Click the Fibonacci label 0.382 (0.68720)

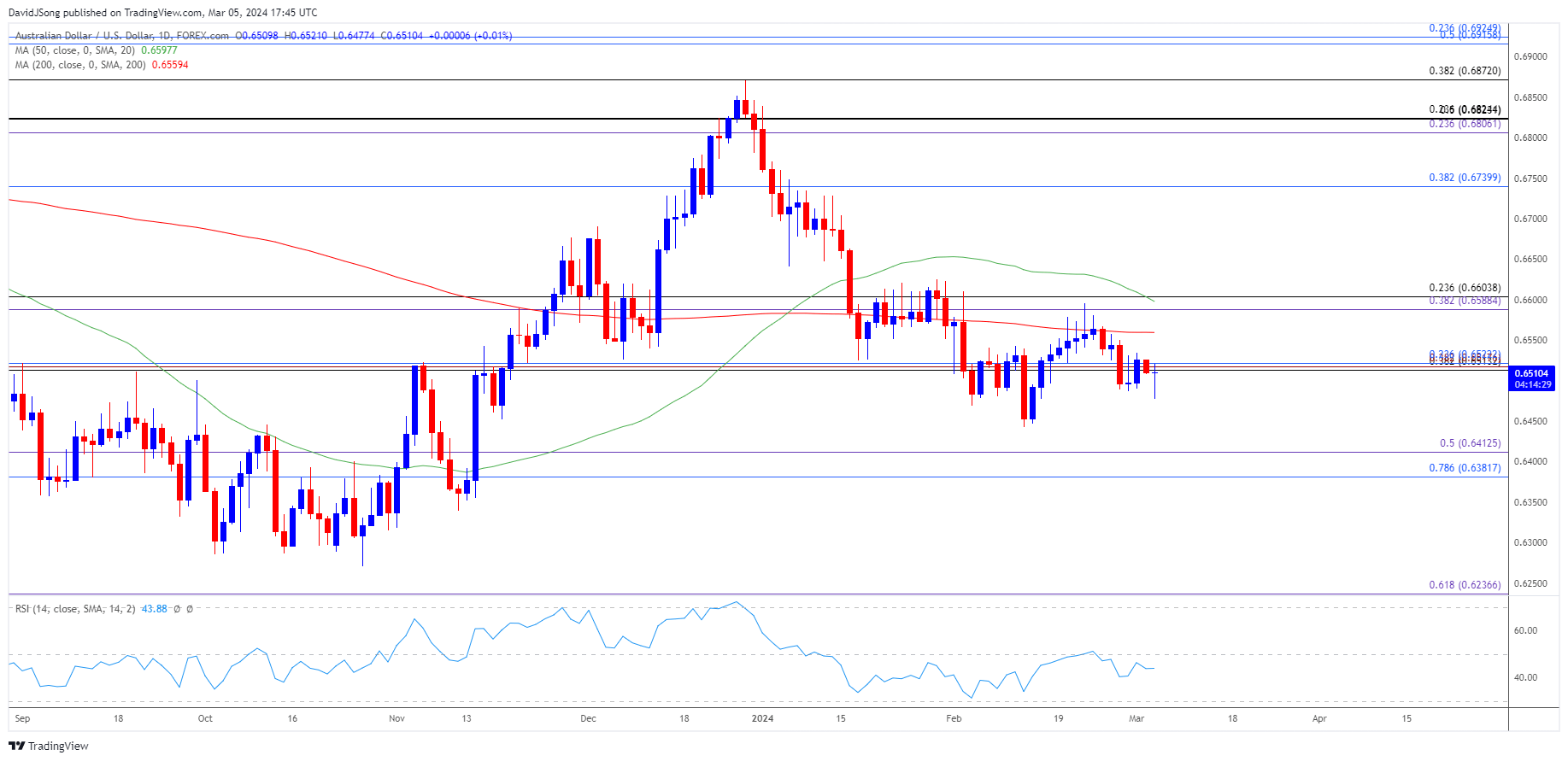[1465, 71]
